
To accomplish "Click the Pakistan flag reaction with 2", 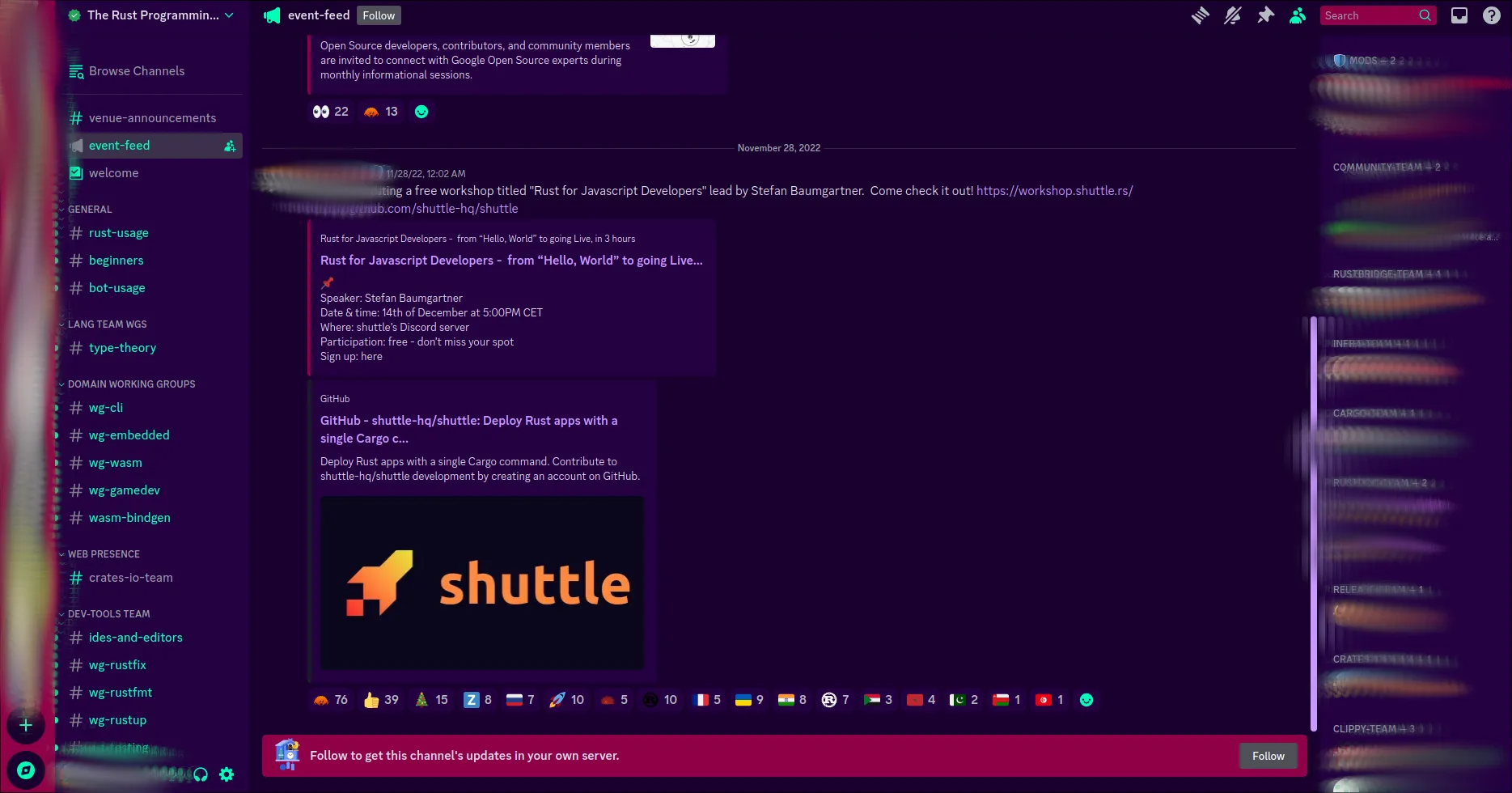I will [964, 700].
